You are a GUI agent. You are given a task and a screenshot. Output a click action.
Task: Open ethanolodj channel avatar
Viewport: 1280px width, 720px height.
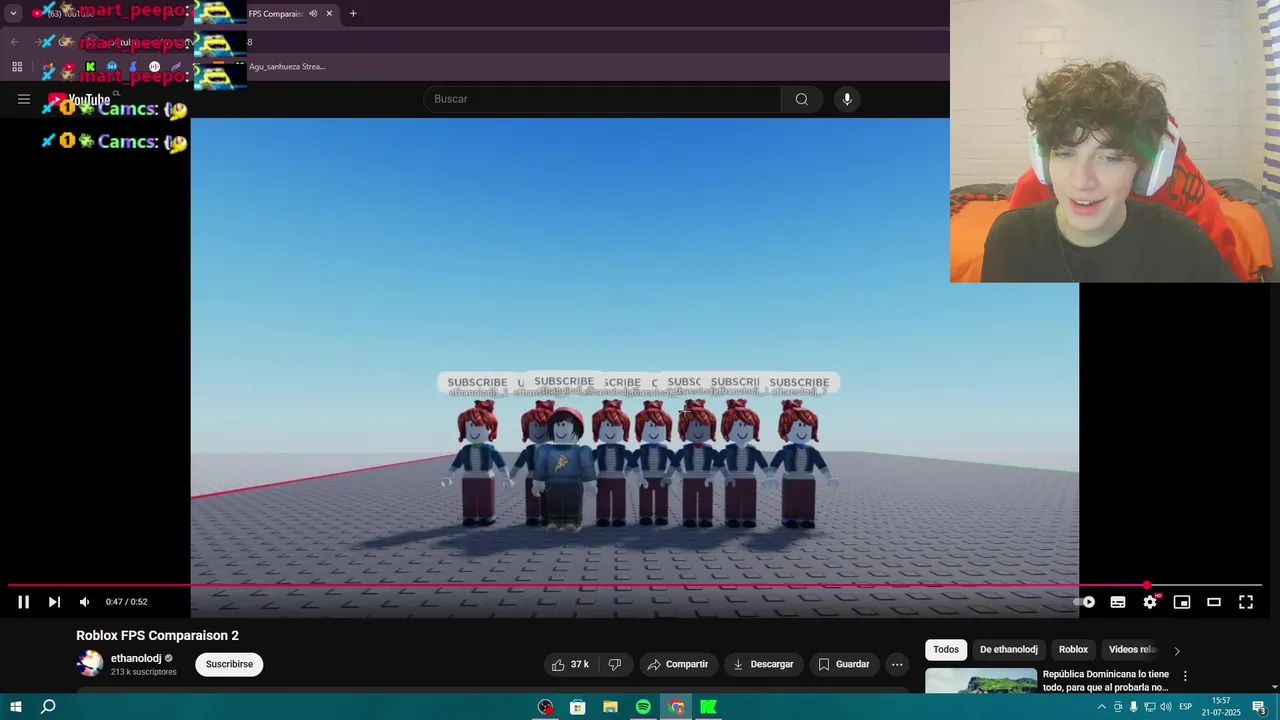(90, 664)
